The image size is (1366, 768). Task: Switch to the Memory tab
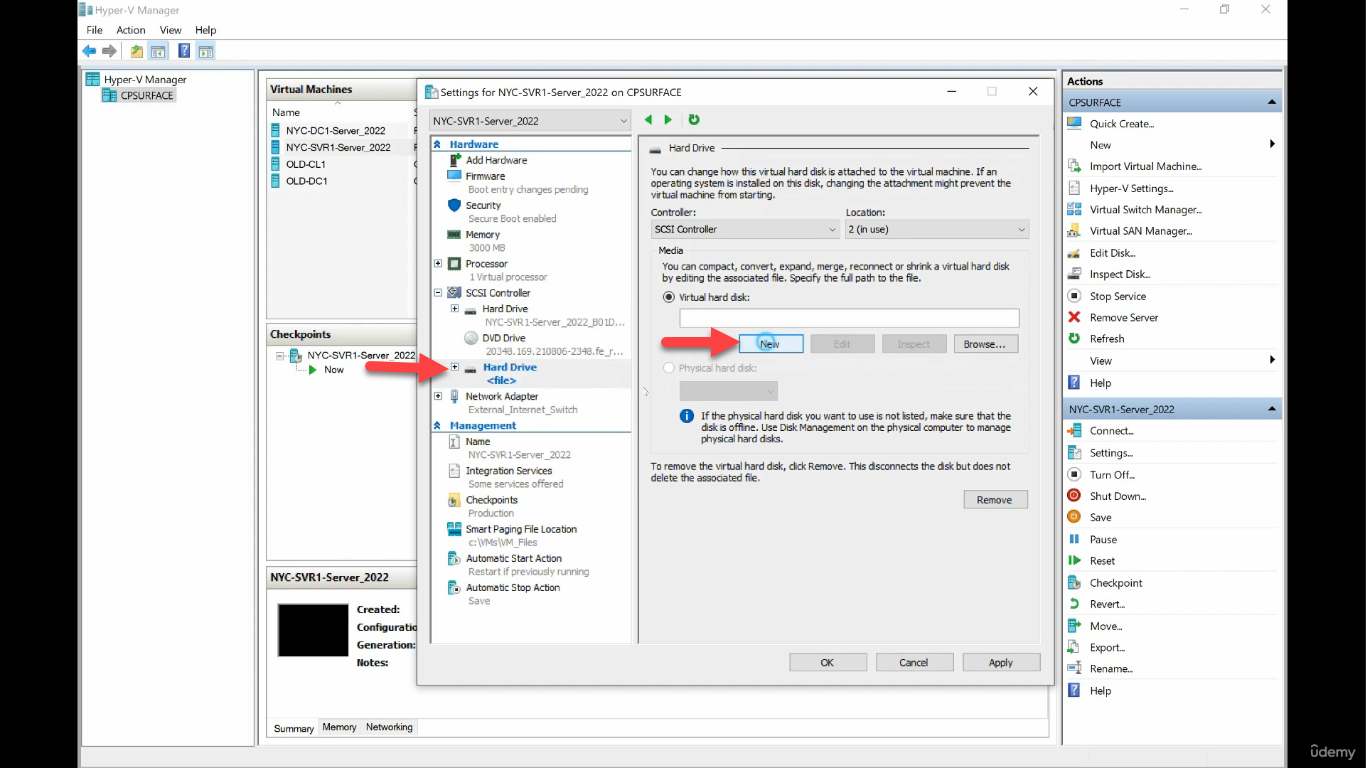[339, 727]
